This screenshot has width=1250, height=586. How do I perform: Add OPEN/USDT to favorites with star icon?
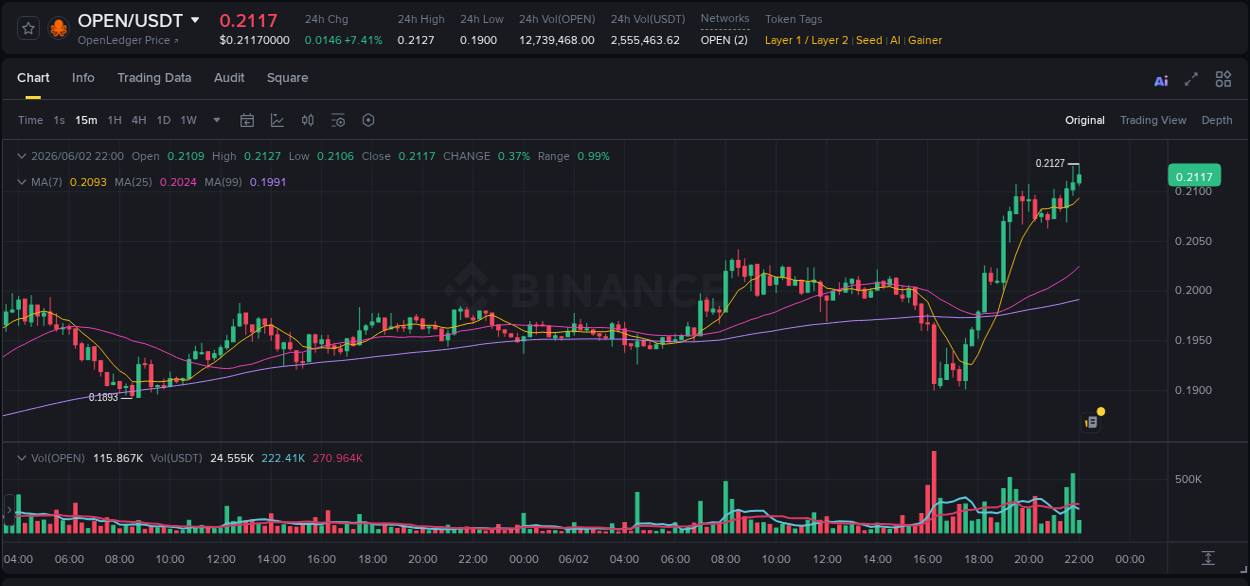28,27
